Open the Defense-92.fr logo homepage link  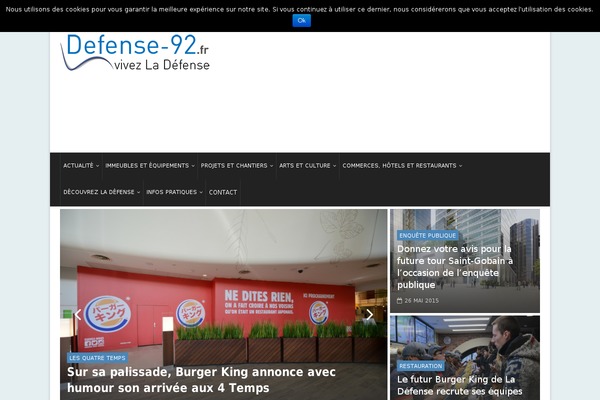pyautogui.click(x=135, y=53)
